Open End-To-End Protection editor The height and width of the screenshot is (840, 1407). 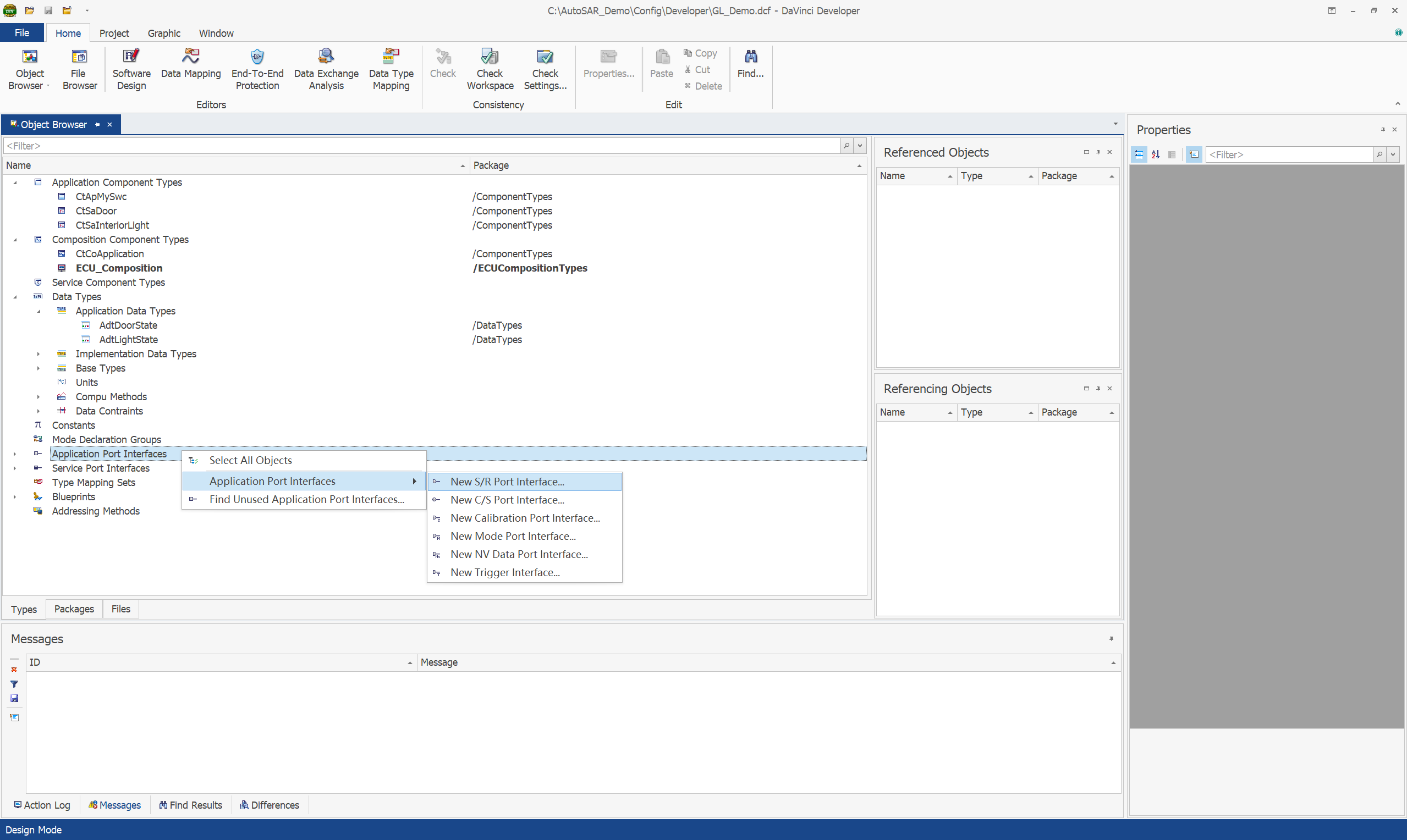coord(257,70)
